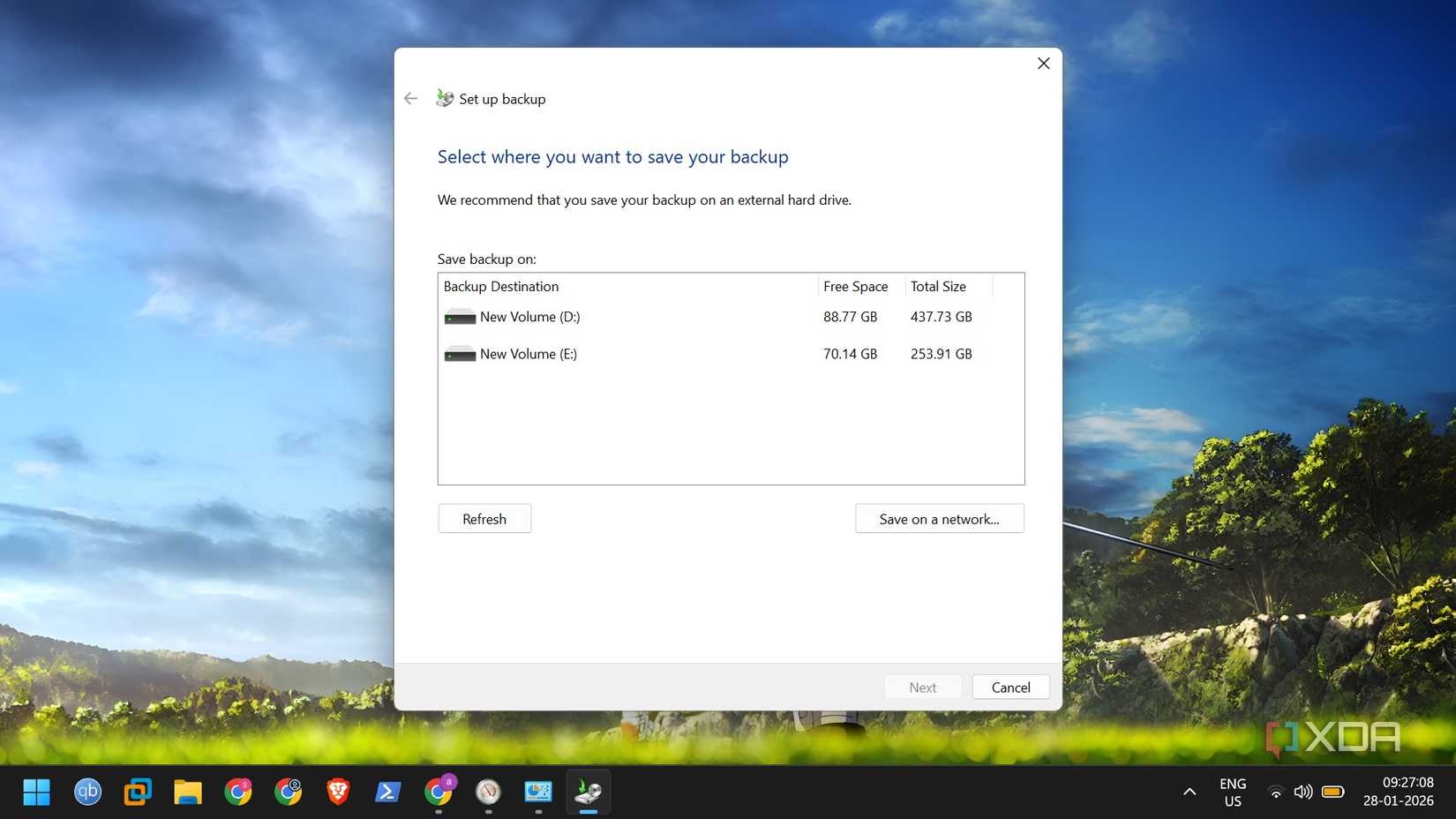Open the Wi-Fi network tray icon
The image size is (1456, 819).
1275,792
